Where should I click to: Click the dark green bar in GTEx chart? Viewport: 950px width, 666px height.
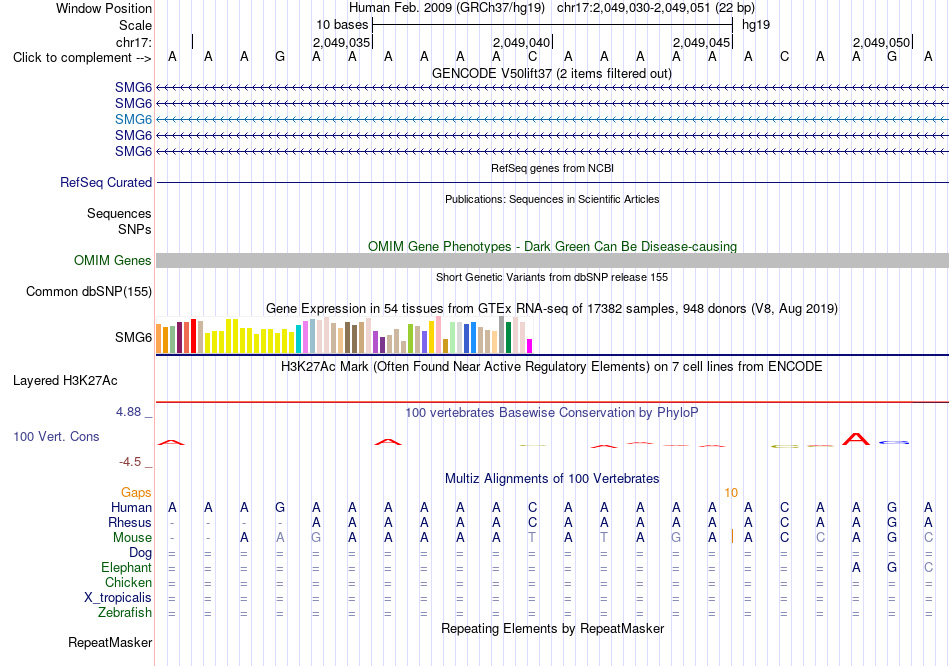click(508, 338)
